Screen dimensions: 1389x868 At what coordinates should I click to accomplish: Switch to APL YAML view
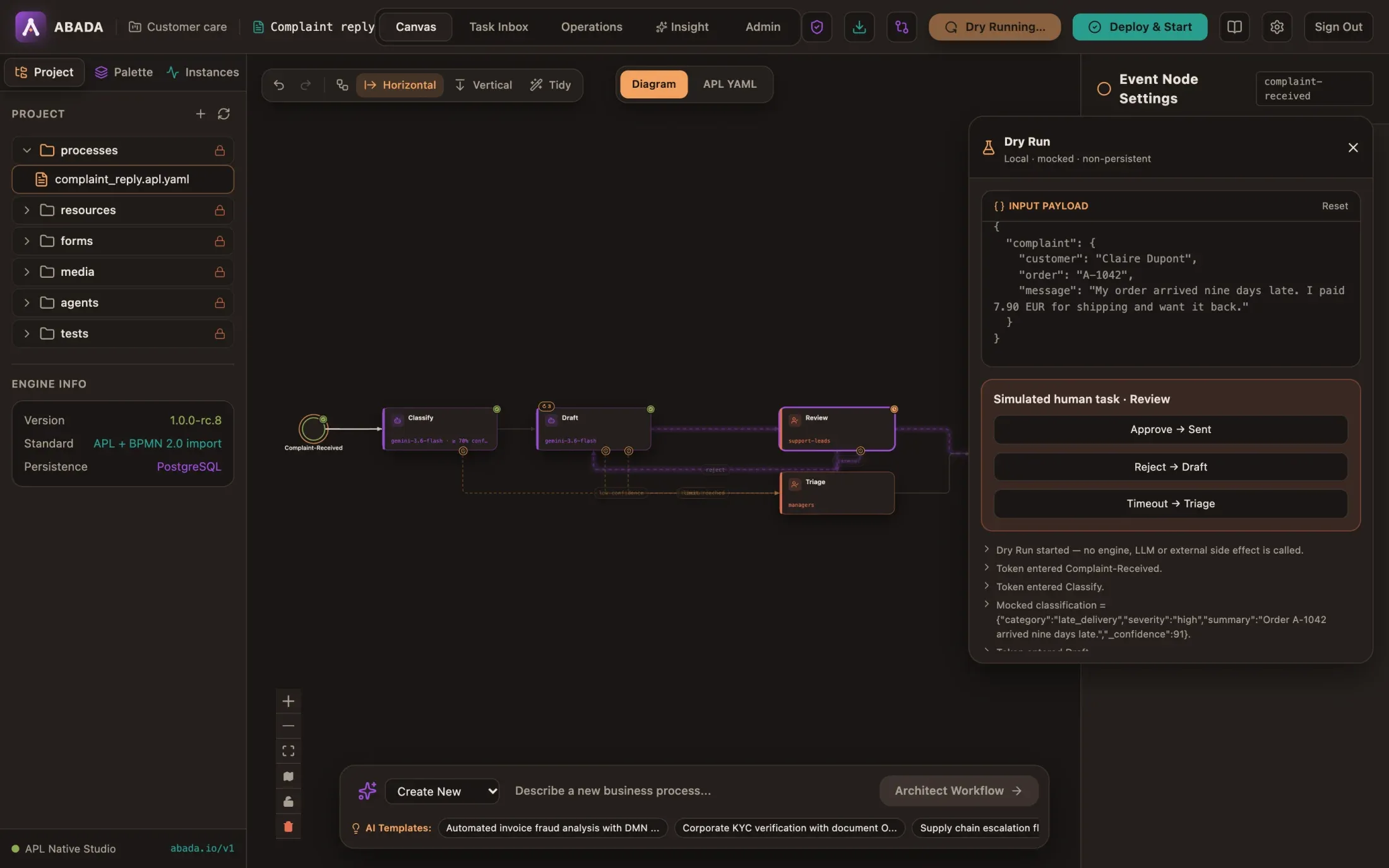[x=729, y=84]
